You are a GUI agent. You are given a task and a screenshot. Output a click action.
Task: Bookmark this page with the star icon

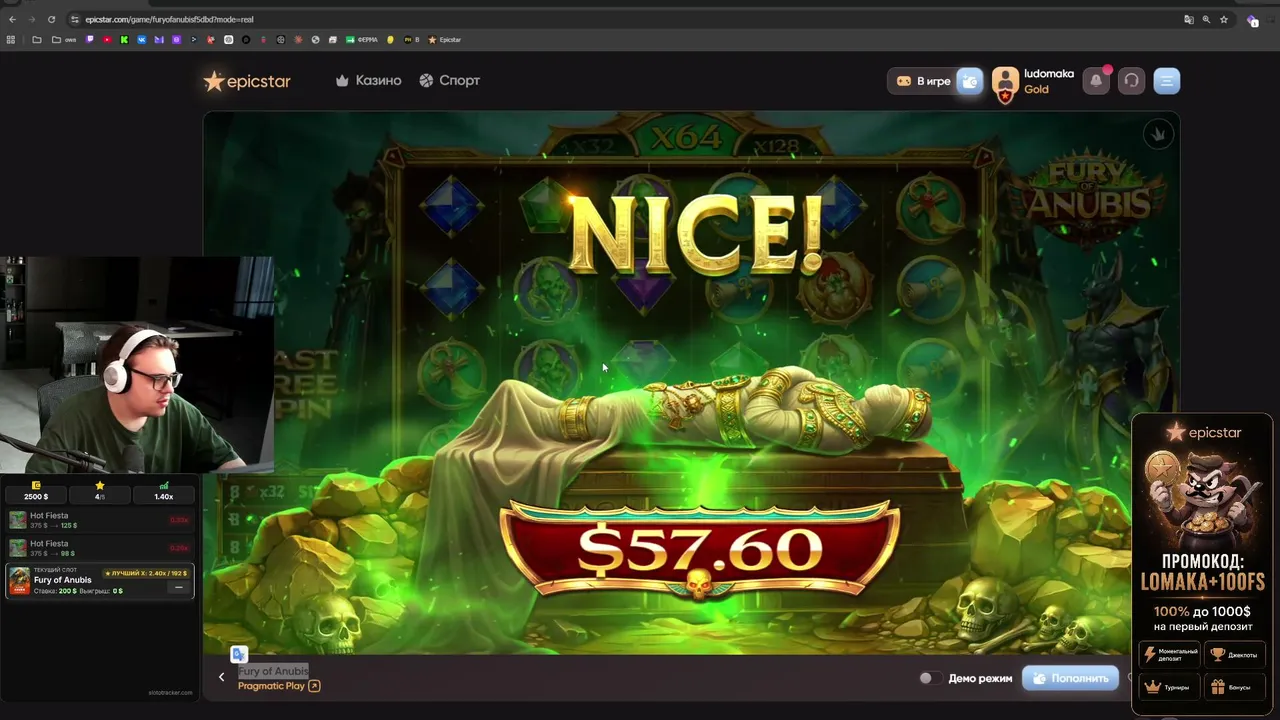1223,19
